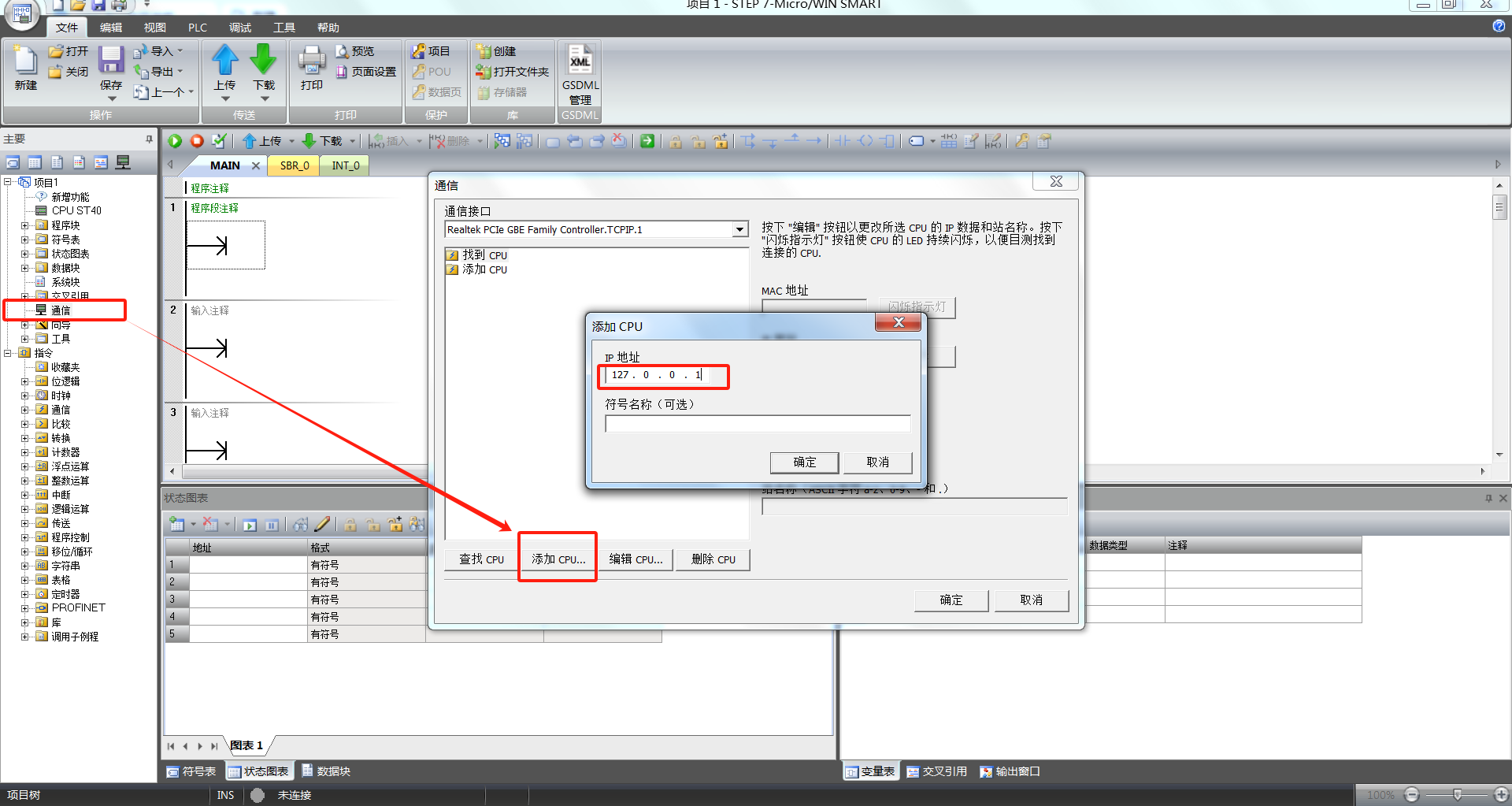
Task: Click 创建 library item
Action: point(496,51)
